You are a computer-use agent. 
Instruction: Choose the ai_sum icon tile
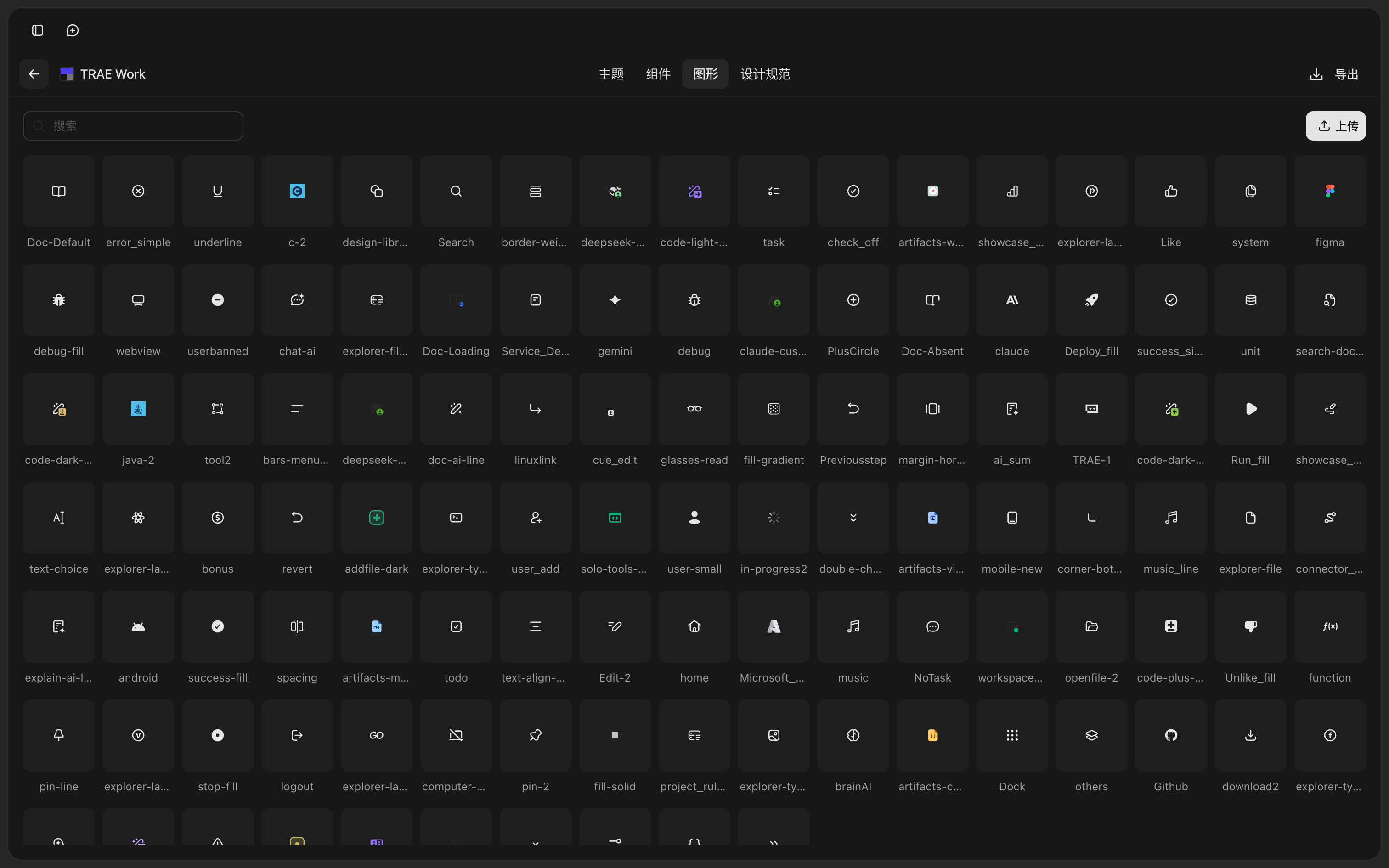pos(1012,409)
